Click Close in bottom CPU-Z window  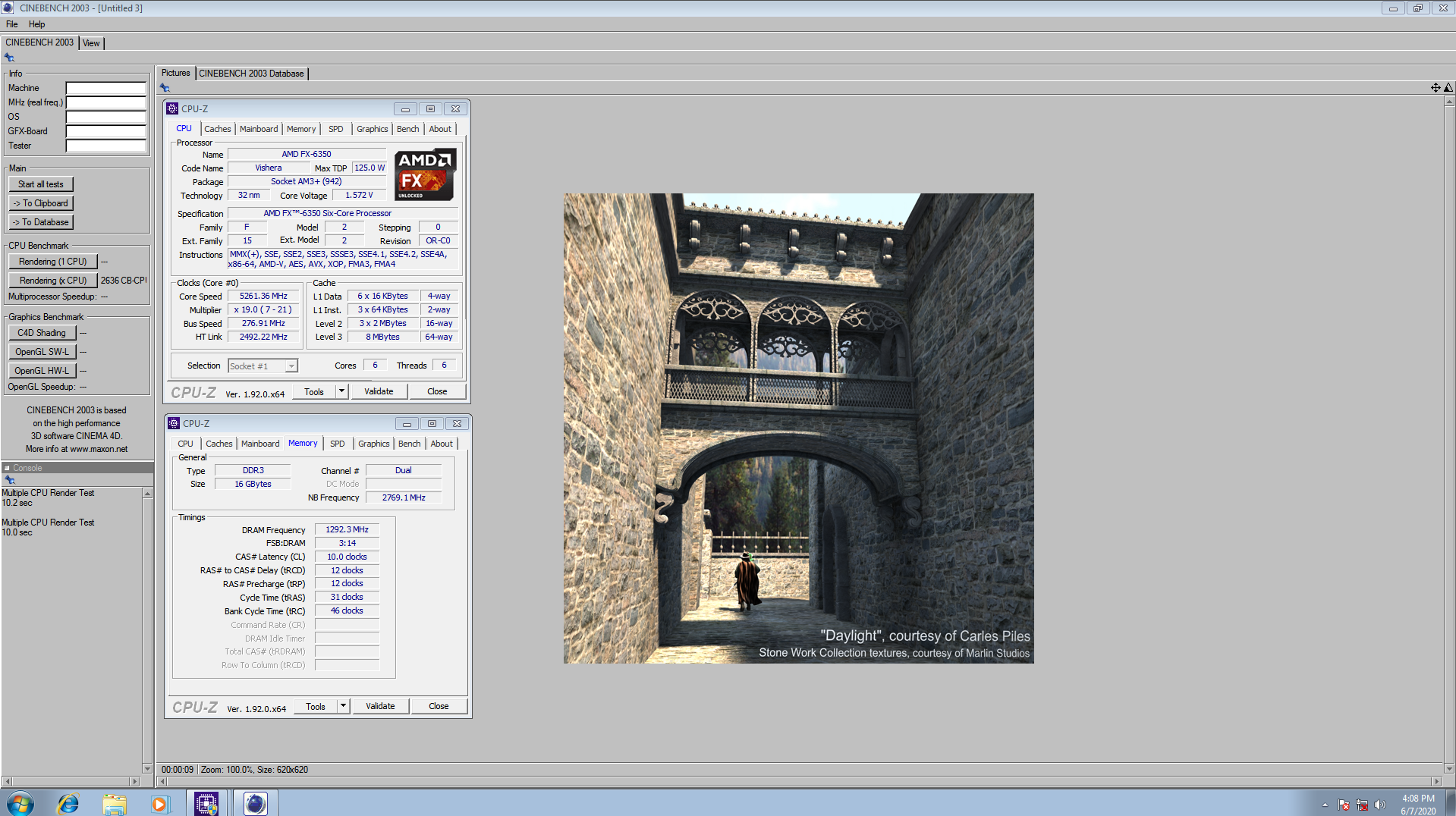[439, 706]
